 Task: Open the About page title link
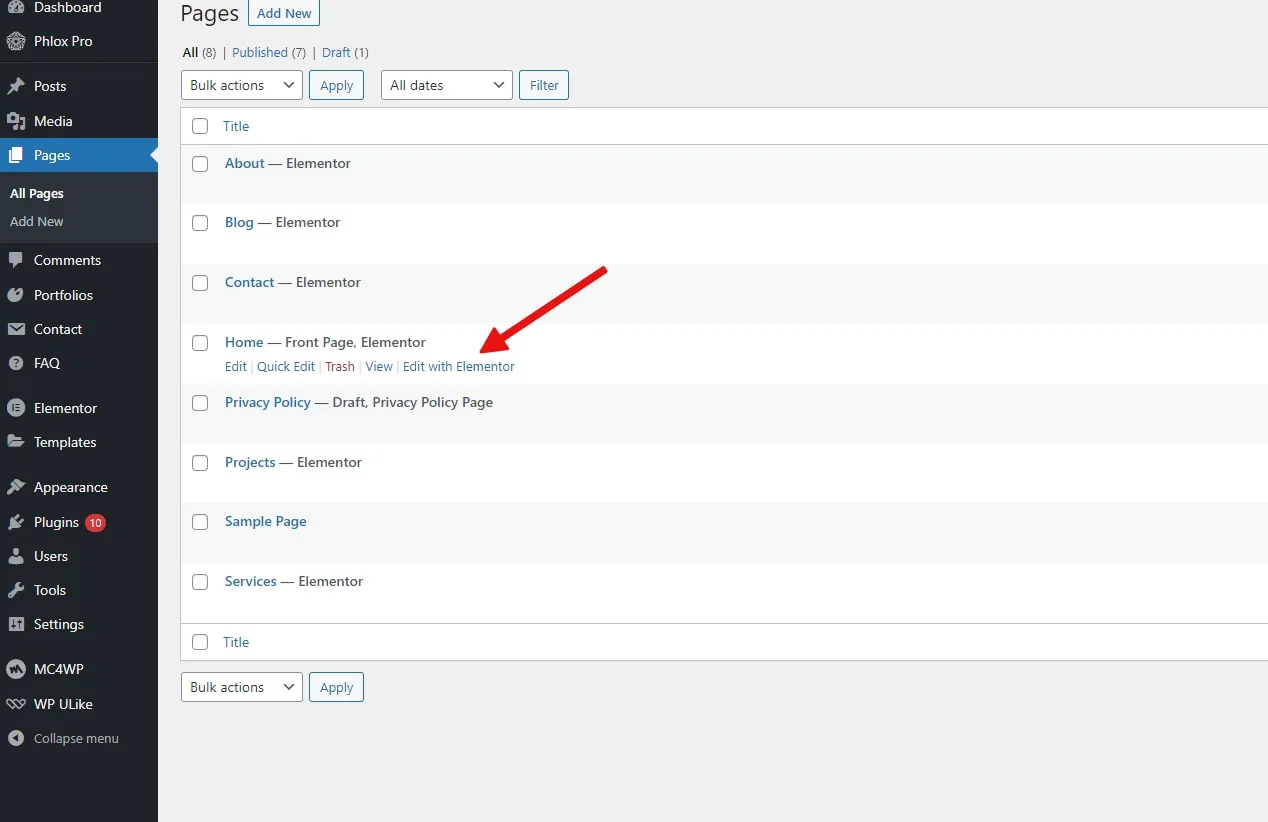tap(245, 163)
